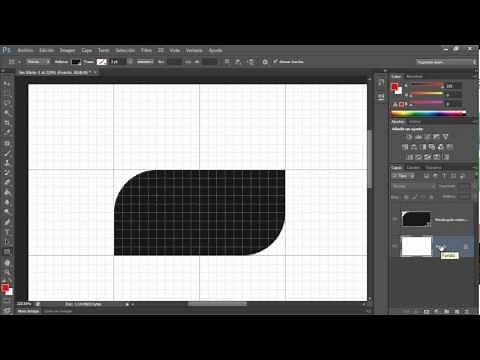Select the Clone Stamp tool
Screen dimensions: 480x360
pos(7,163)
